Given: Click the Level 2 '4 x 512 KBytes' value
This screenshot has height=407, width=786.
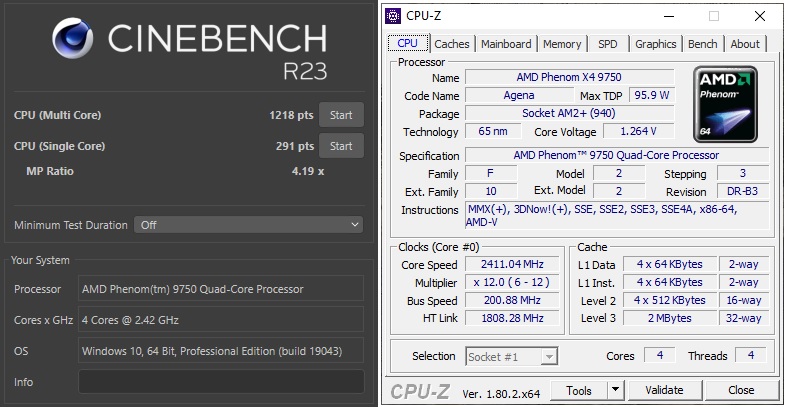Looking at the screenshot, I should click(x=669, y=300).
